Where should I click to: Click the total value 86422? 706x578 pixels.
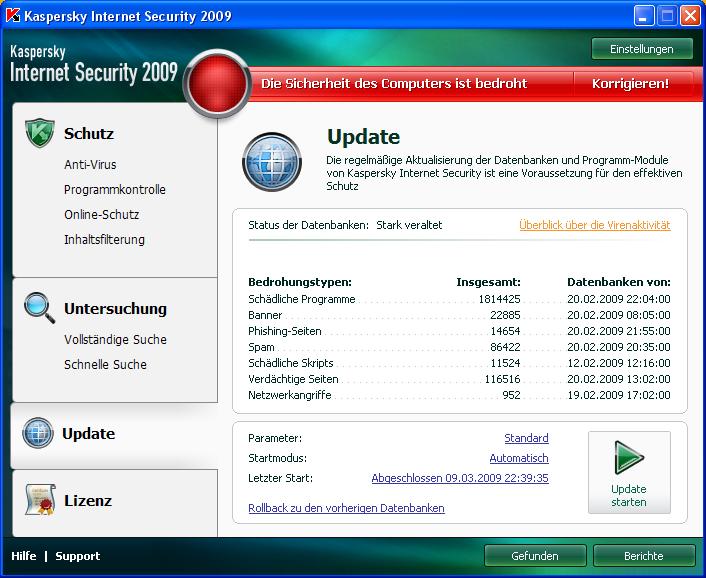505,348
